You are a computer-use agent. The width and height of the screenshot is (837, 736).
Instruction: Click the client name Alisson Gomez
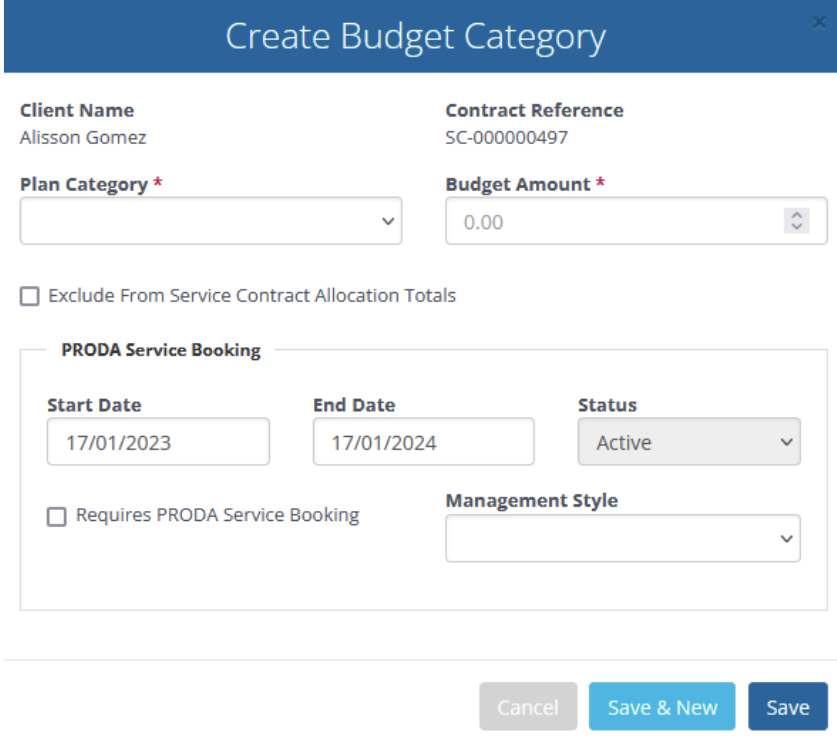pyautogui.click(x=83, y=138)
